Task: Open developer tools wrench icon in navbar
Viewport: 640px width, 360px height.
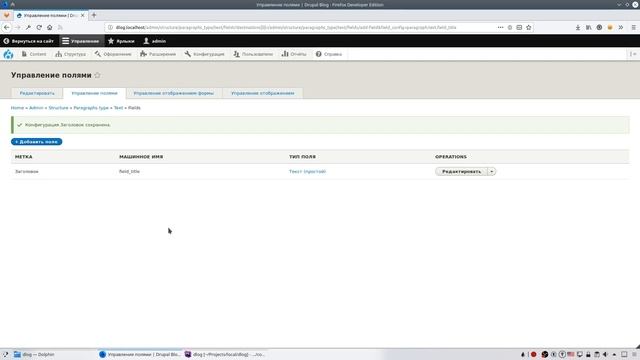Action: click(x=28, y=27)
